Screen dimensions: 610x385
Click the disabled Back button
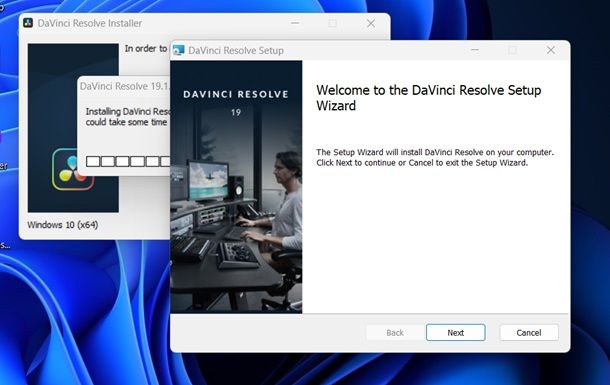tap(395, 332)
